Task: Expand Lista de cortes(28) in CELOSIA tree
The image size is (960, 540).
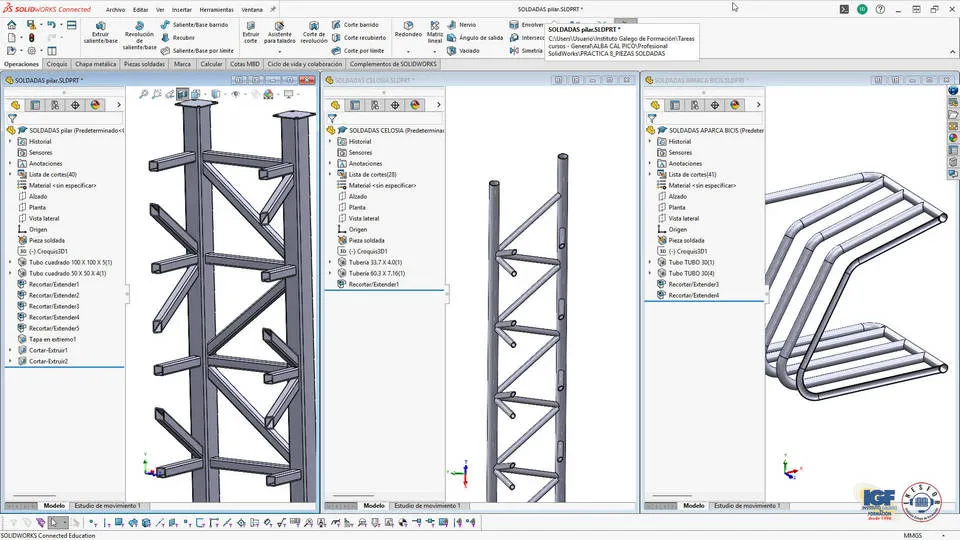Action: (330, 174)
